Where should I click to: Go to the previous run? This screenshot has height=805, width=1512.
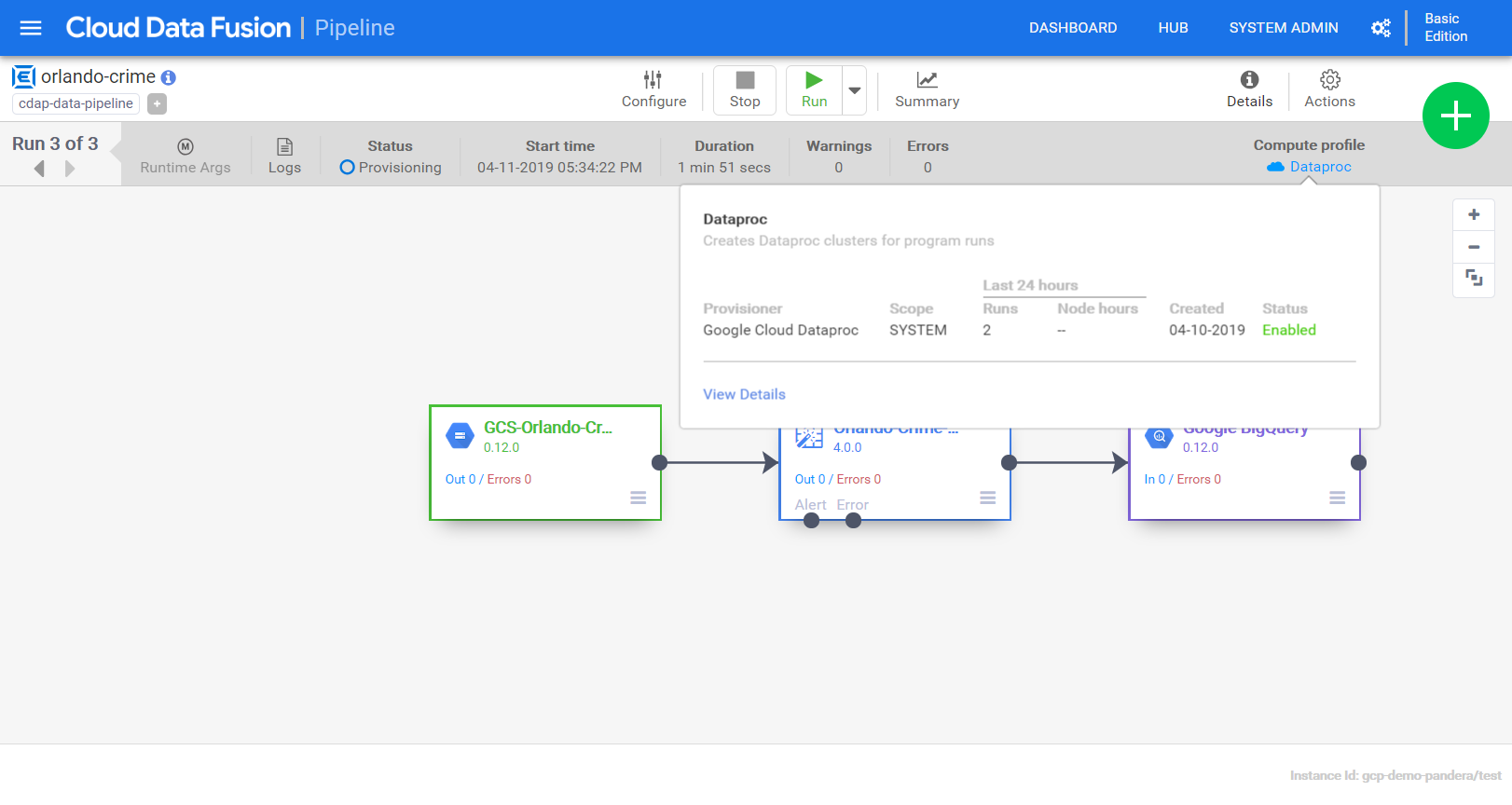tap(39, 169)
